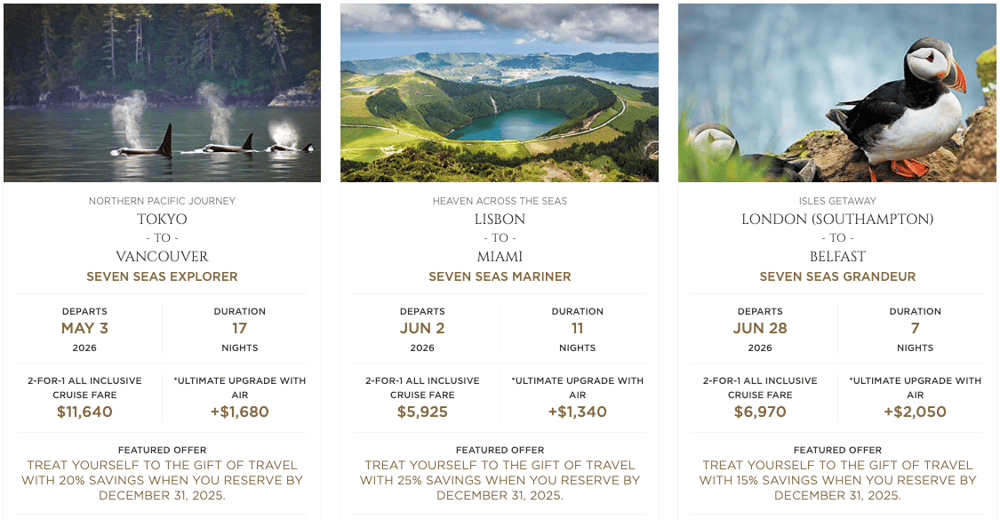View the 20% savings featured offer
The width and height of the screenshot is (1000, 520).
point(162,480)
